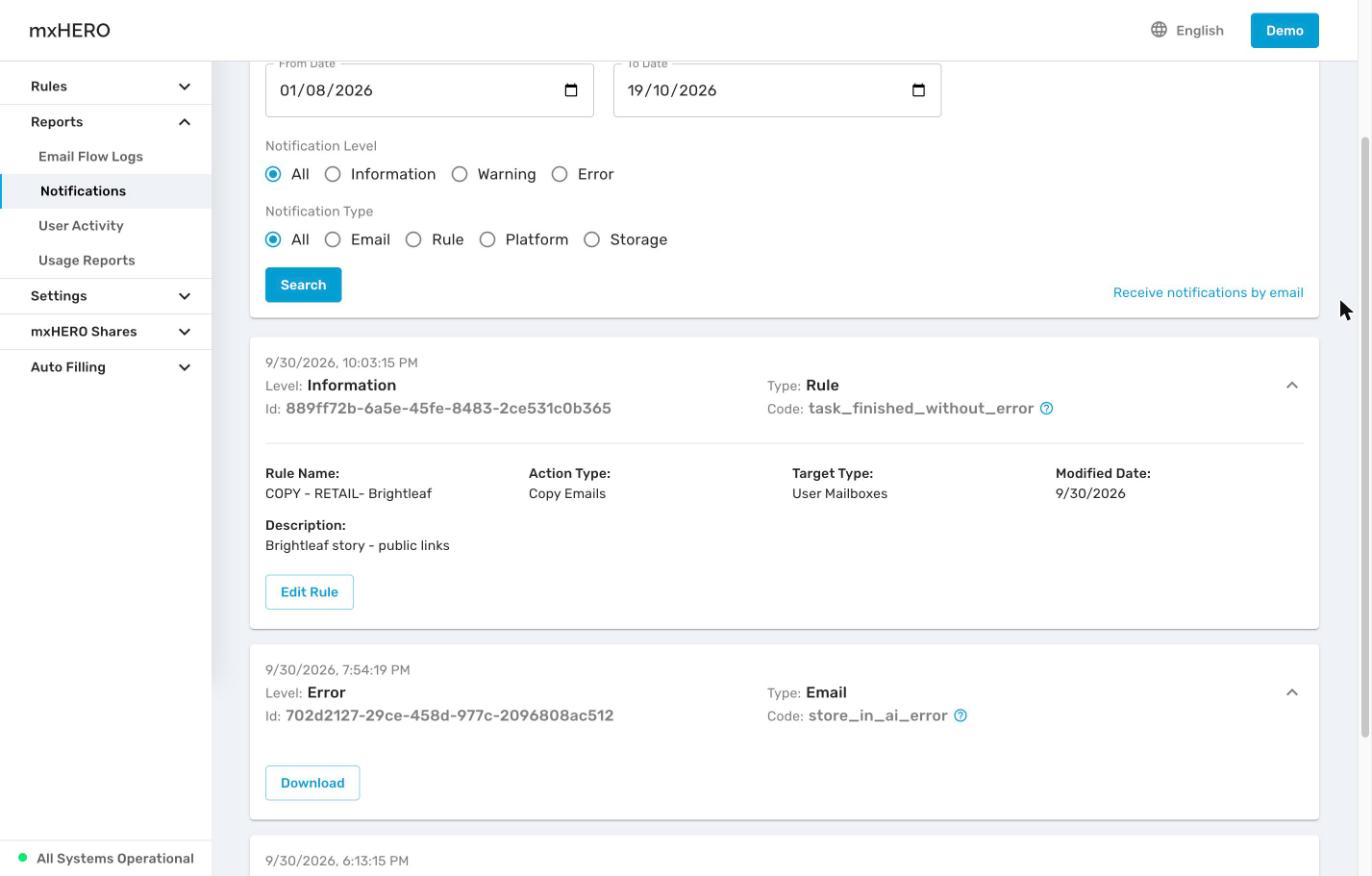Collapse the store_in_ai_error notification card
Viewport: 1372px width, 876px height.
(1292, 692)
